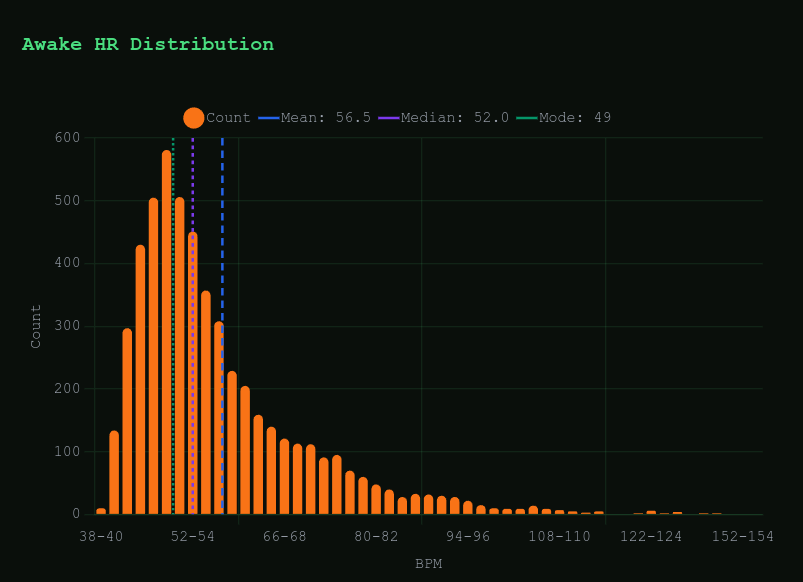Toggle the Count legend entry
This screenshot has width=803, height=582.
point(217,118)
